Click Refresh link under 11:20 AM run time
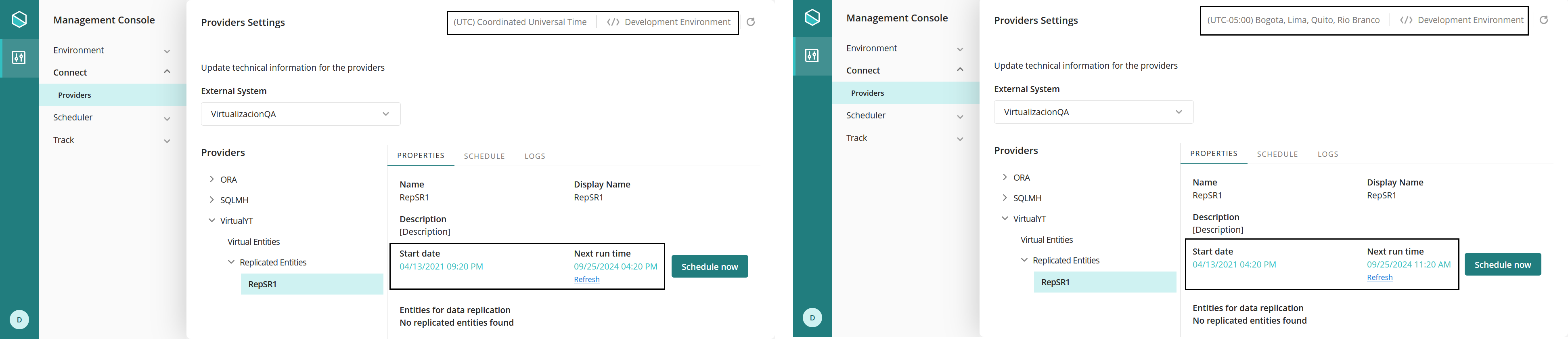The image size is (1568, 339). point(1380,278)
